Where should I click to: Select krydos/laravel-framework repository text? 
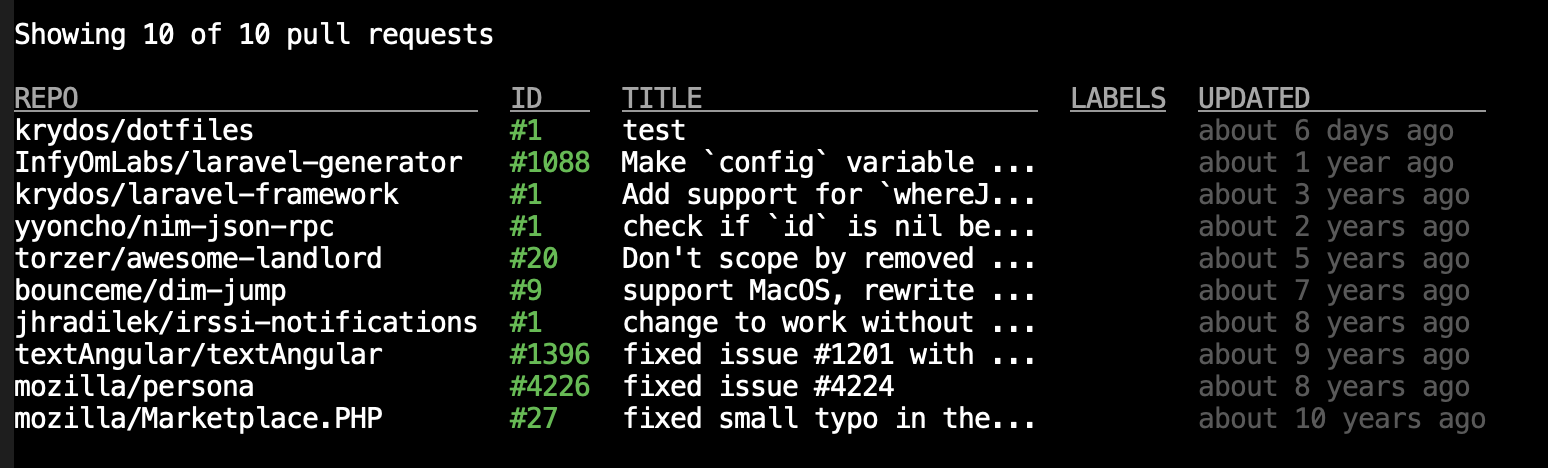(206, 195)
